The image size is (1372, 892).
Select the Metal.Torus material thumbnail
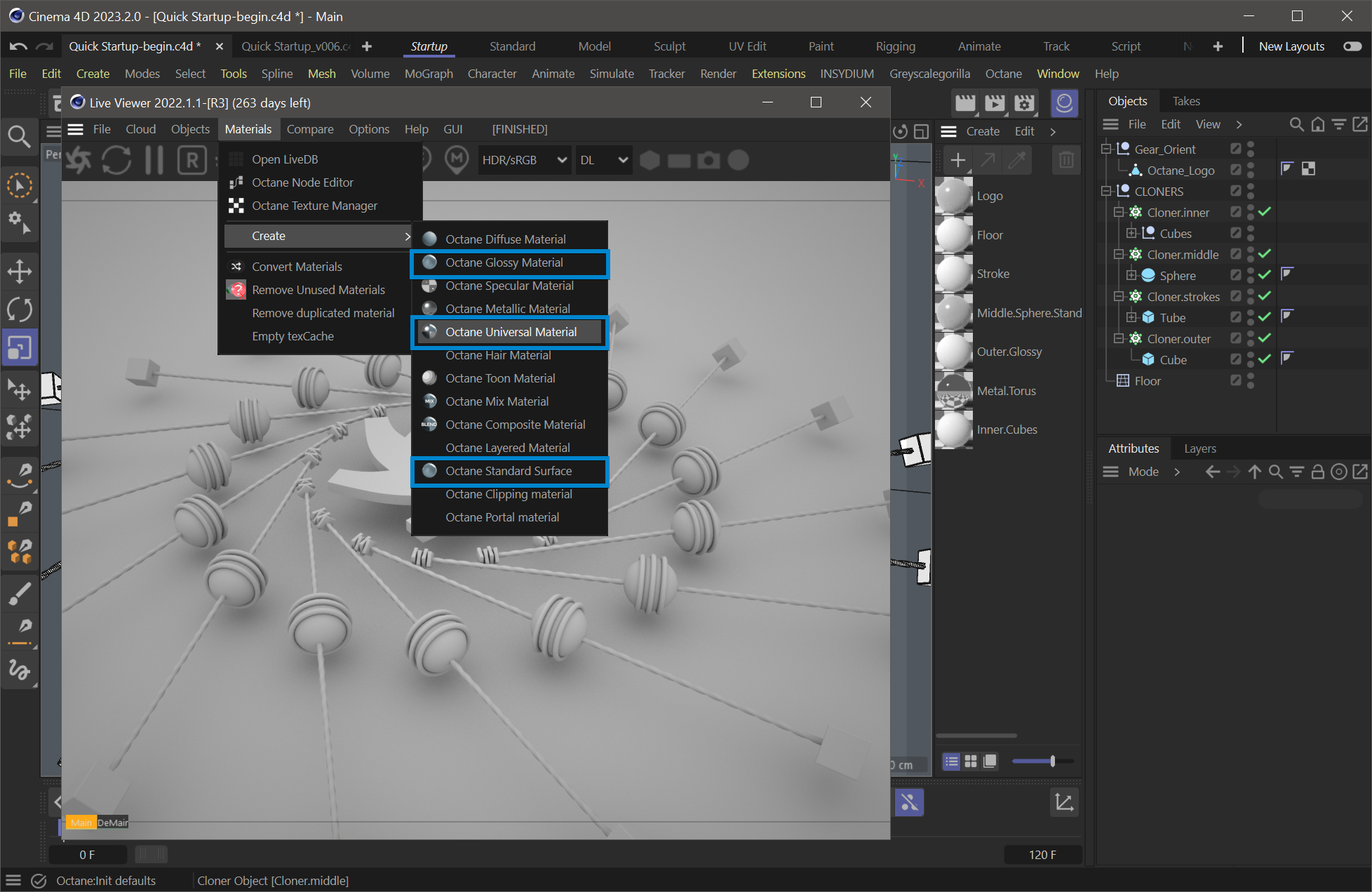pyautogui.click(x=953, y=391)
